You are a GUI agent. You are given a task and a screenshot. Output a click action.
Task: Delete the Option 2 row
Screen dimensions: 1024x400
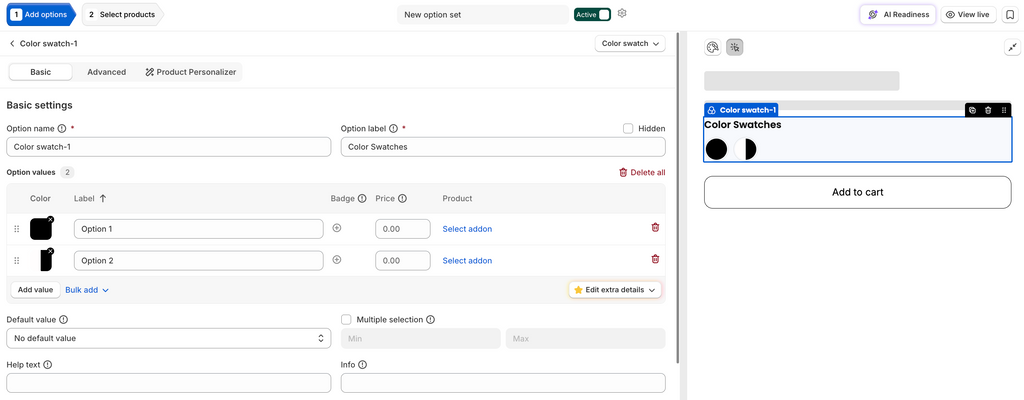point(655,259)
